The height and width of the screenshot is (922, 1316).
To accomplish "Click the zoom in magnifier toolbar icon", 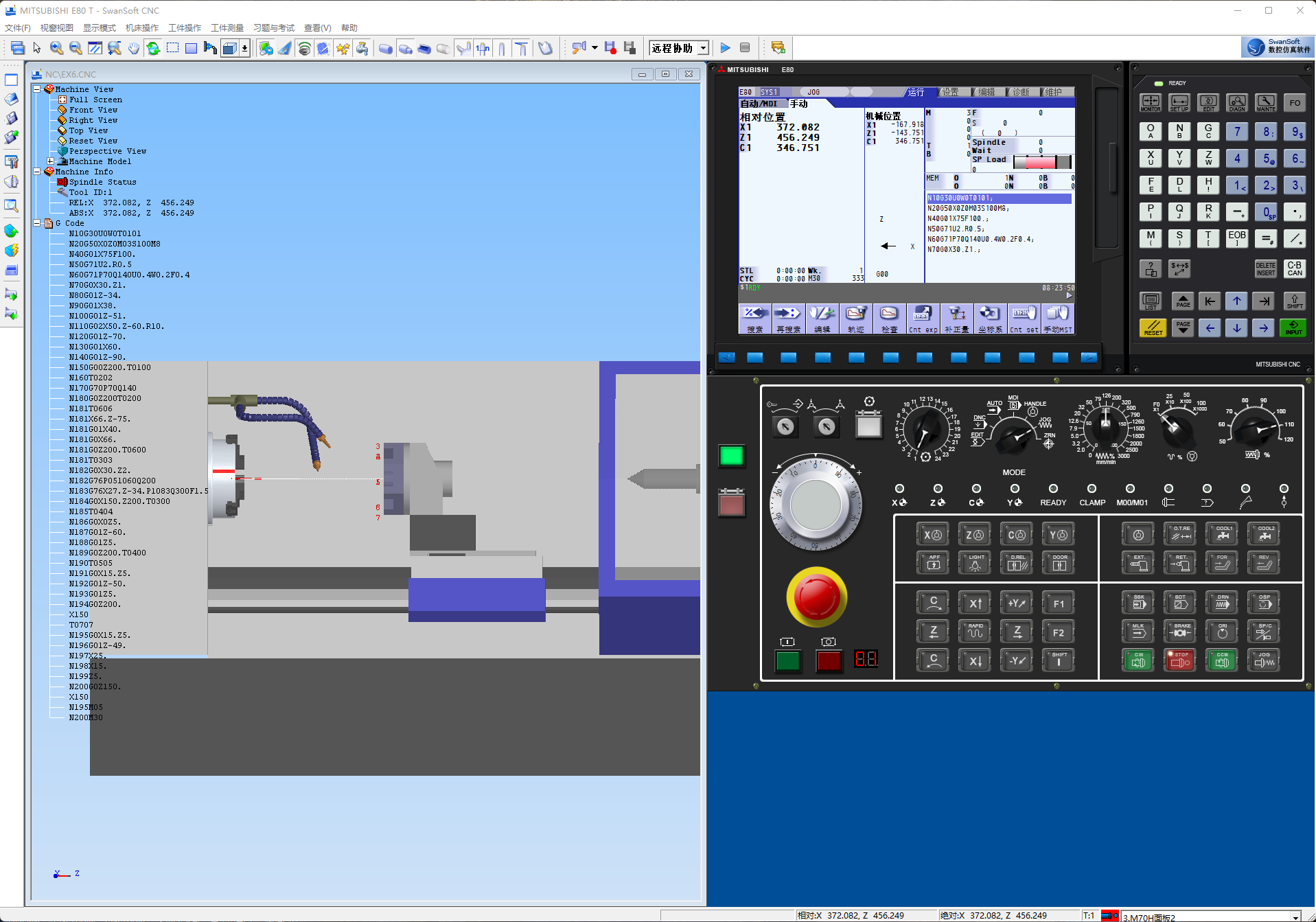I will pyautogui.click(x=56, y=48).
